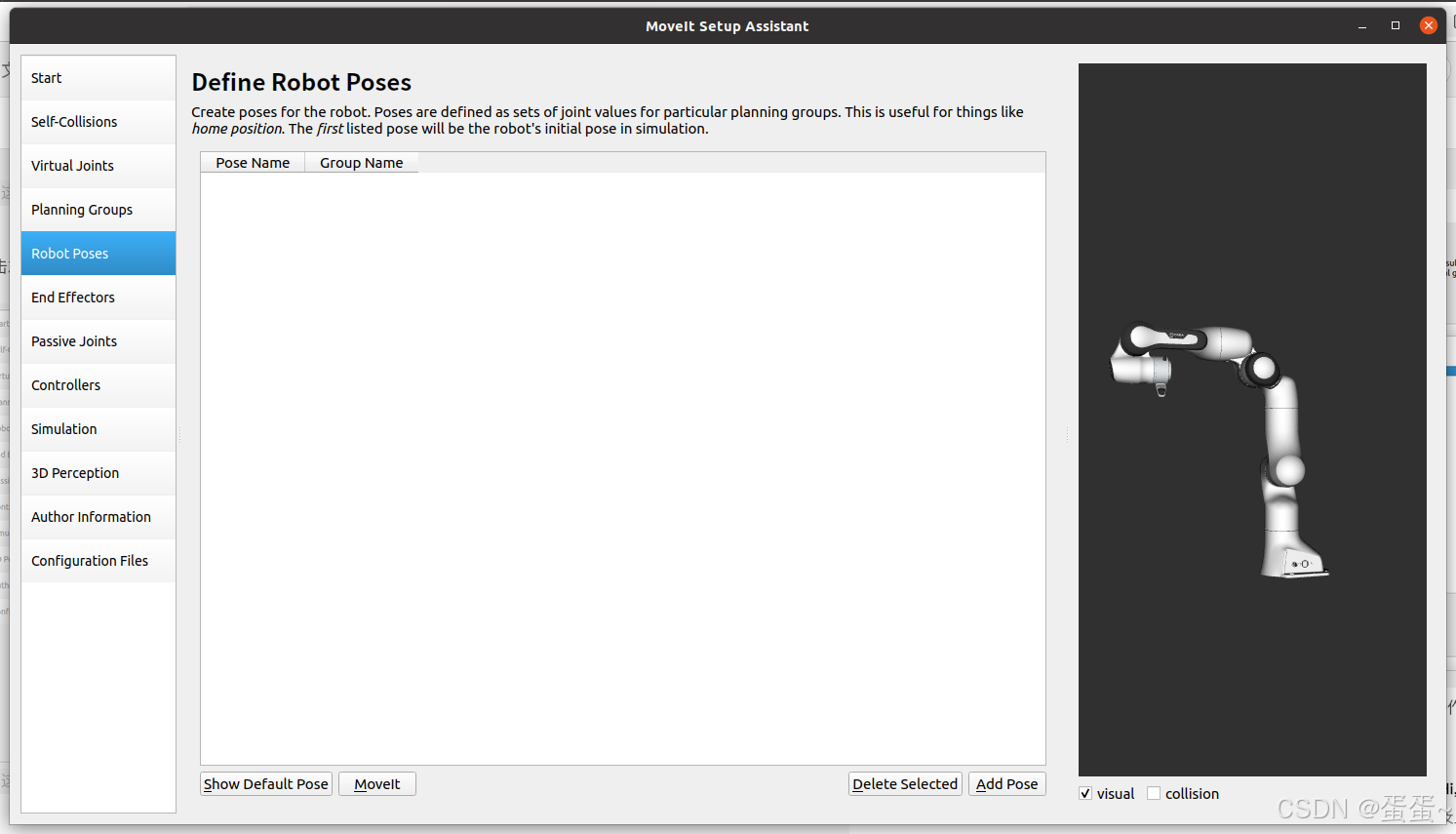Open Controllers section
The width and height of the screenshot is (1456, 834).
tap(98, 385)
